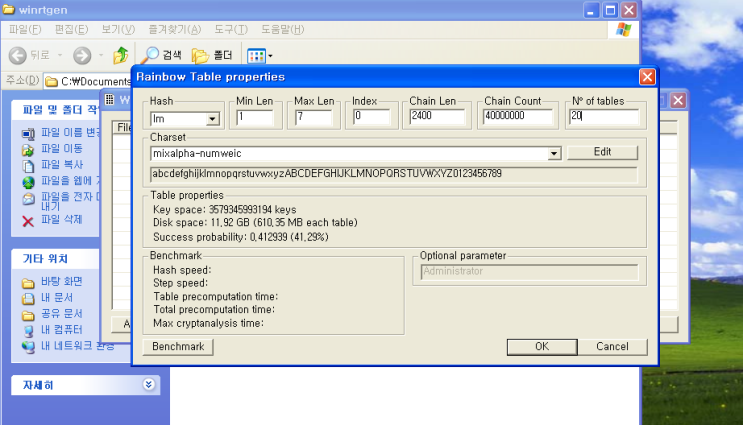Confirm with the OK button

click(542, 347)
